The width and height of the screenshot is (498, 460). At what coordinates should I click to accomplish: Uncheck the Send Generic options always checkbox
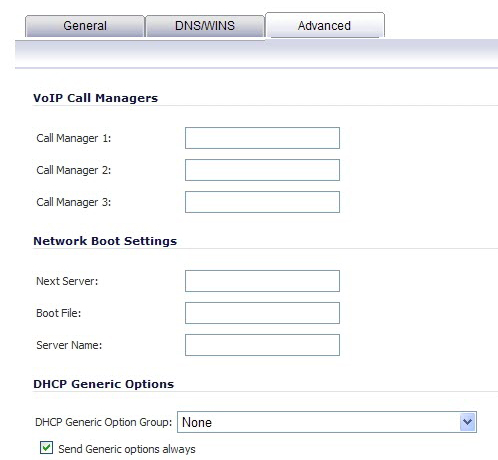[x=46, y=447]
